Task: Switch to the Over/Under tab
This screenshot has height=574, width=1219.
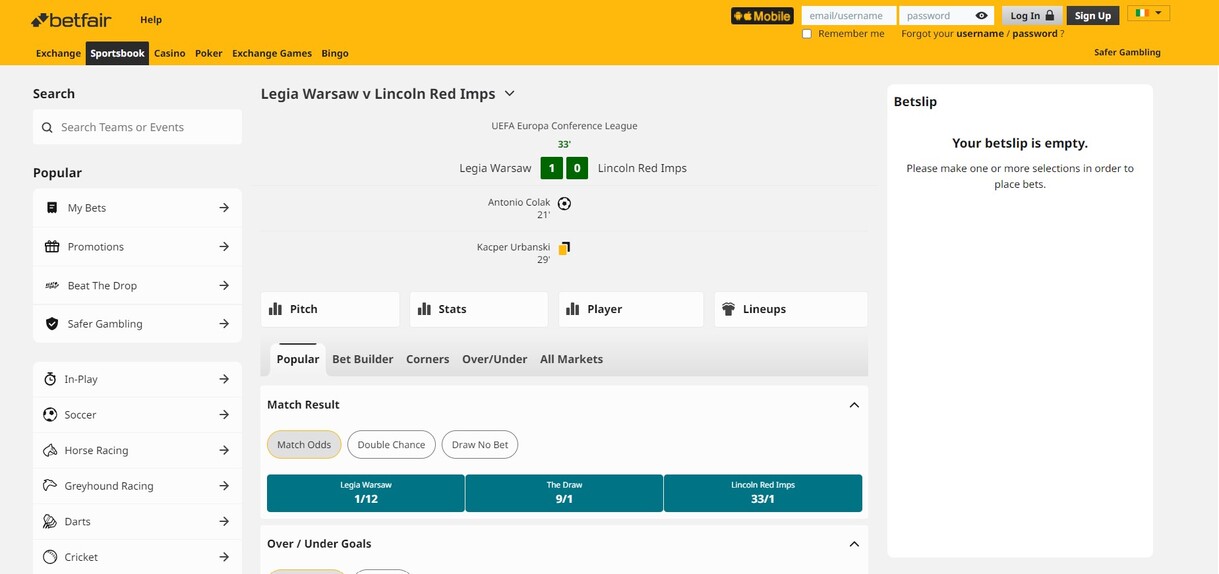Action: 495,359
